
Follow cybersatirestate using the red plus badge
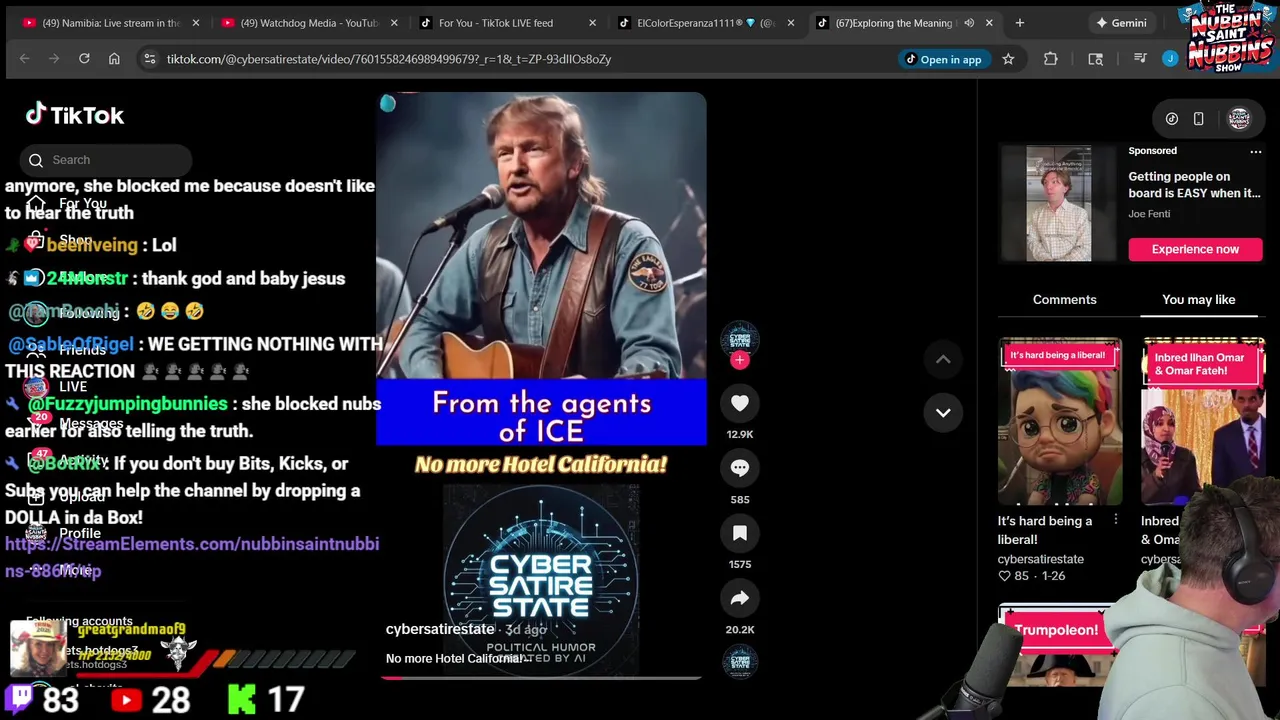[740, 360]
